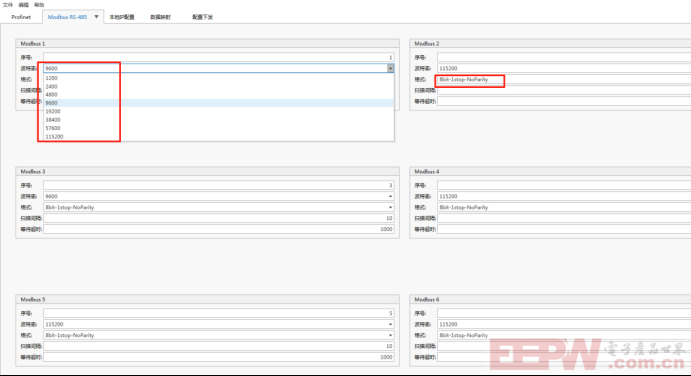Image resolution: width=691 pixels, height=376 pixels.
Task: Open the Modbus 3 波特率 dropdown
Action: click(219, 196)
